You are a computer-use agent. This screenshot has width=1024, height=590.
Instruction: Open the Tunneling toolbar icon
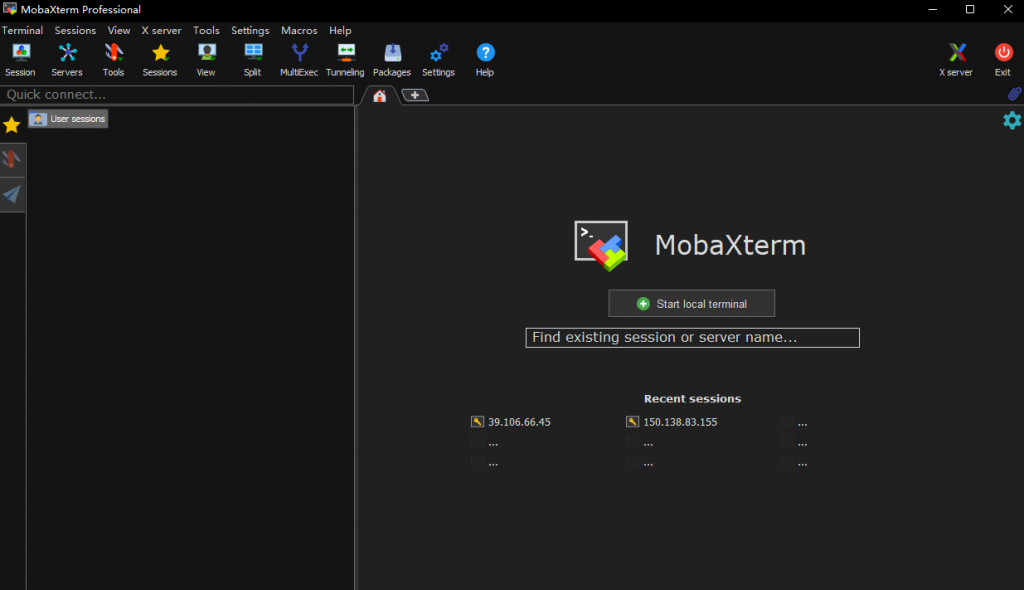pos(345,59)
